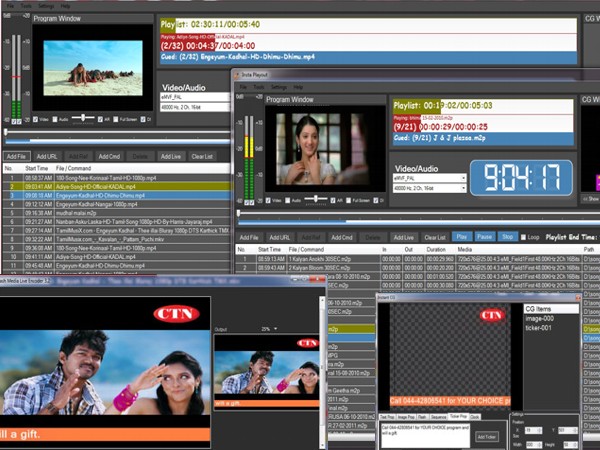Click the blue Stop button
The width and height of the screenshot is (600, 450).
[x=507, y=237]
